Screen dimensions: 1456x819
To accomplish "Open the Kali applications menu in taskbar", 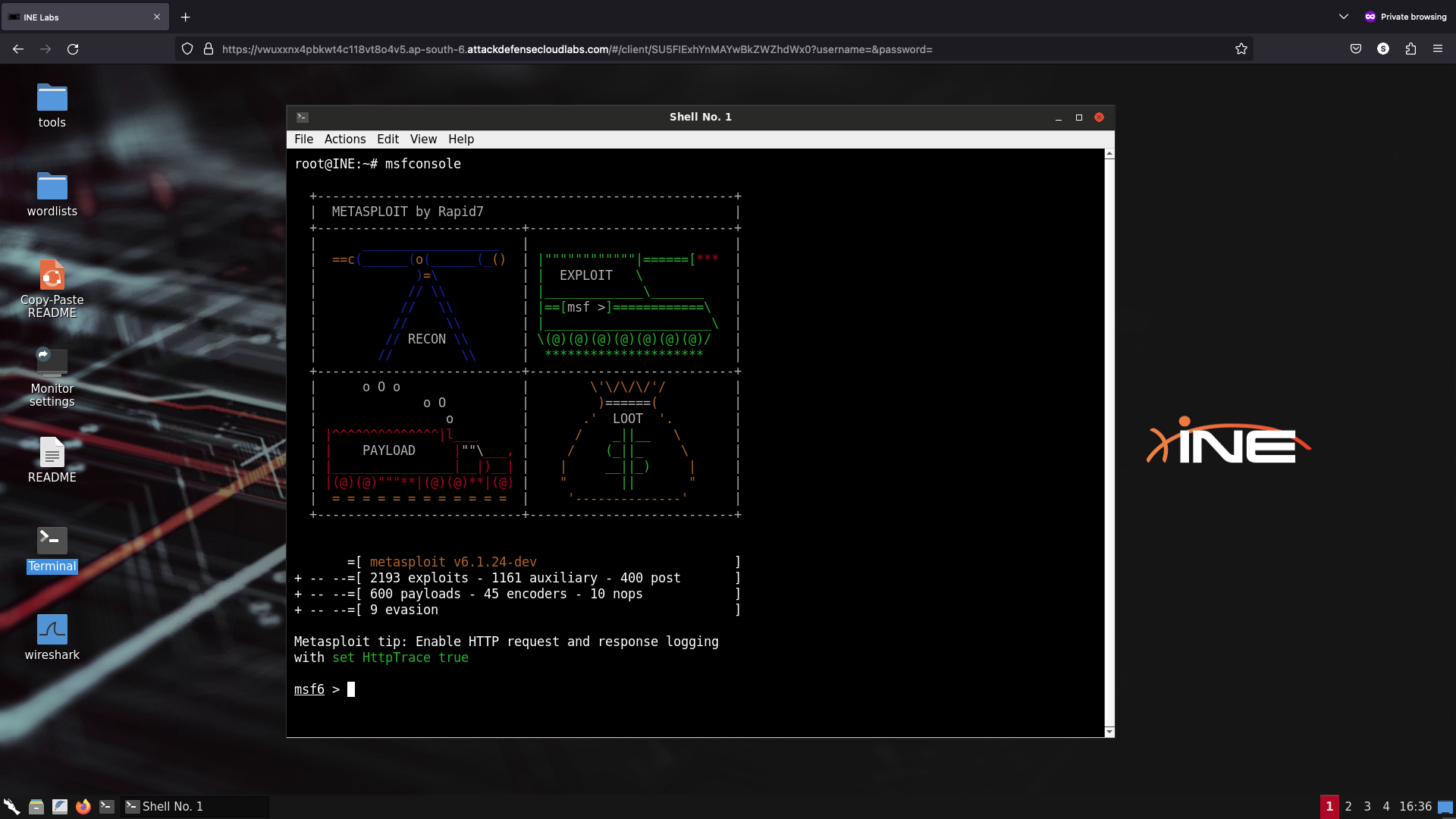I will coord(11,806).
